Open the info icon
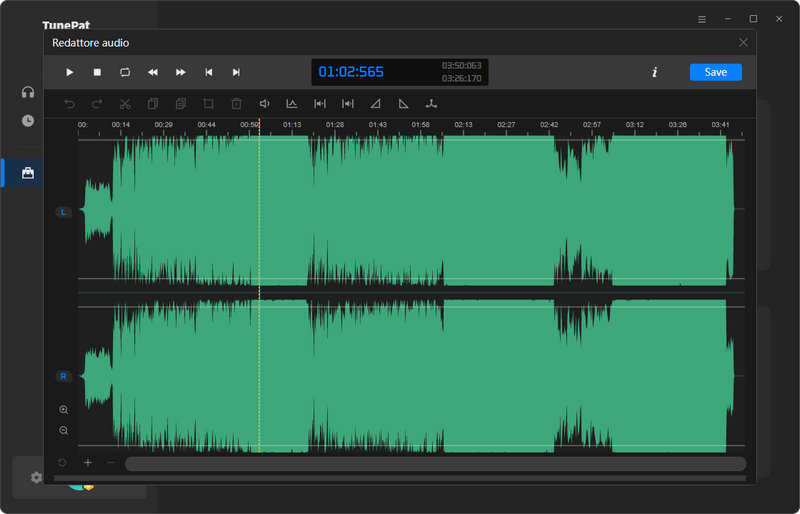 655,72
